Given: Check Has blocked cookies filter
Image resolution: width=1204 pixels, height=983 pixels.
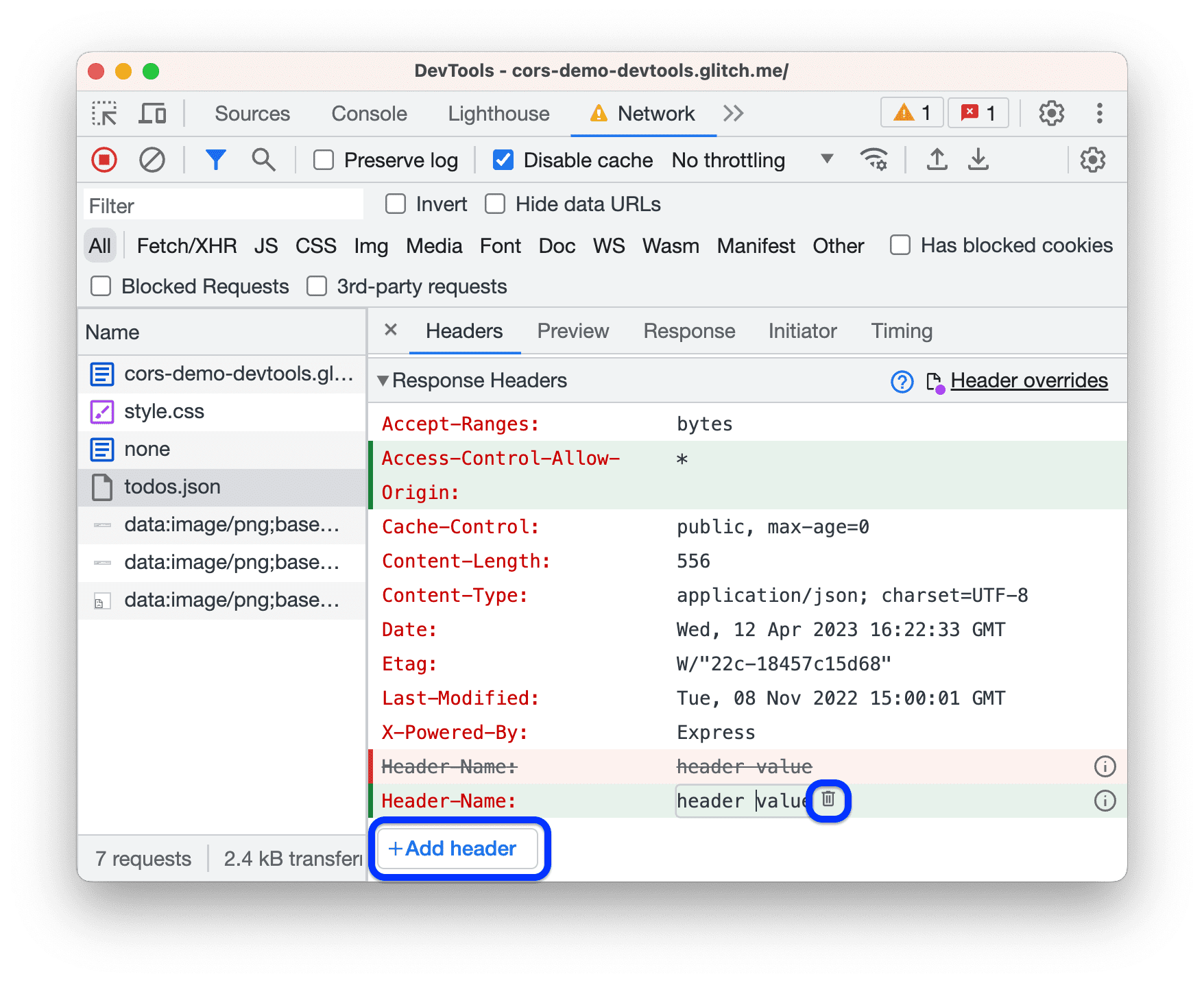Looking at the screenshot, I should click(x=900, y=245).
